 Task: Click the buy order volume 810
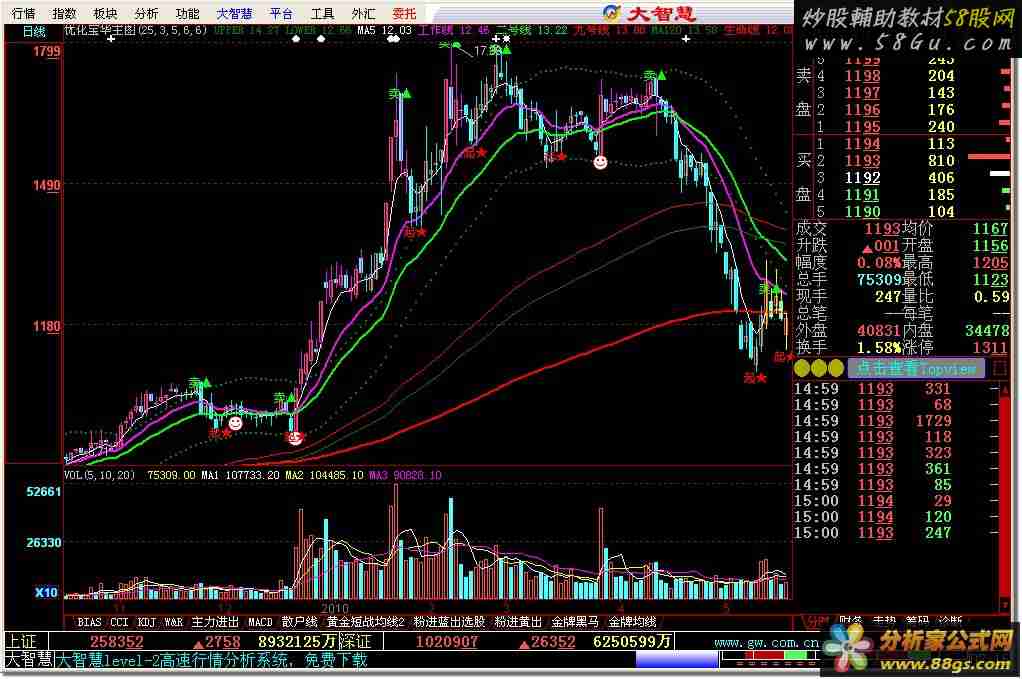point(941,160)
